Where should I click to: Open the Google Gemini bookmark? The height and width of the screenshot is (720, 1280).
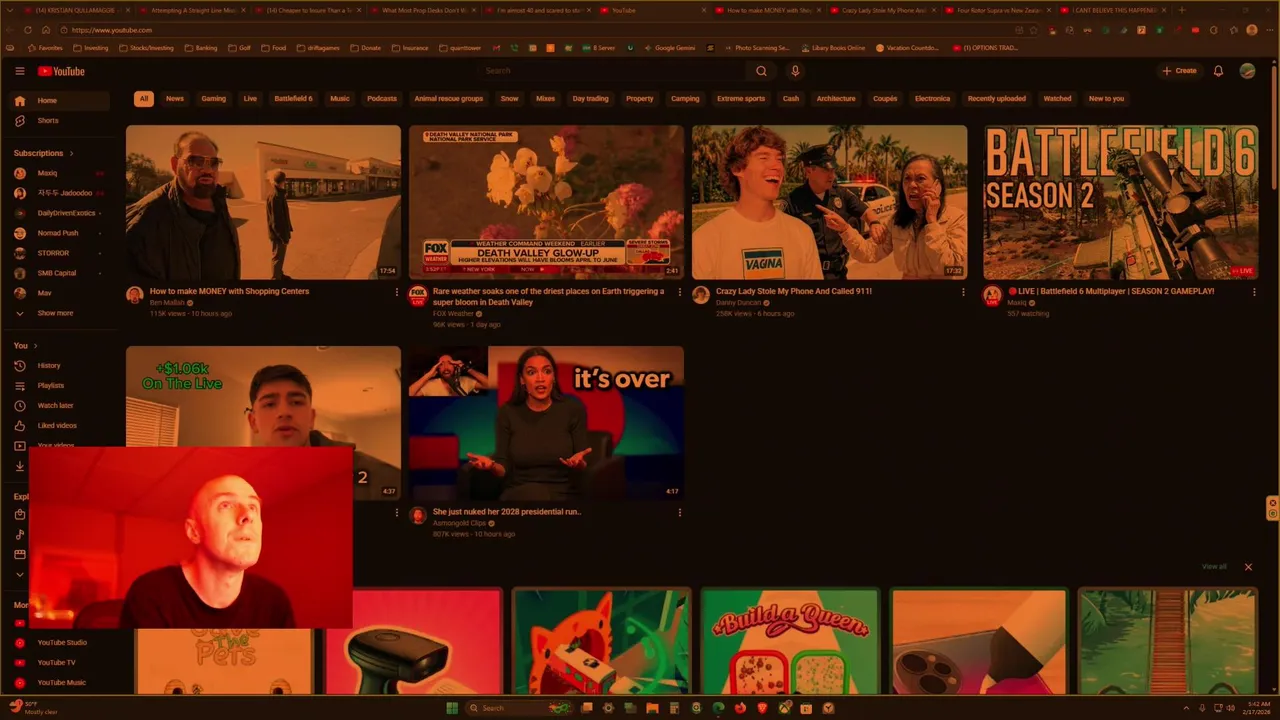point(669,48)
